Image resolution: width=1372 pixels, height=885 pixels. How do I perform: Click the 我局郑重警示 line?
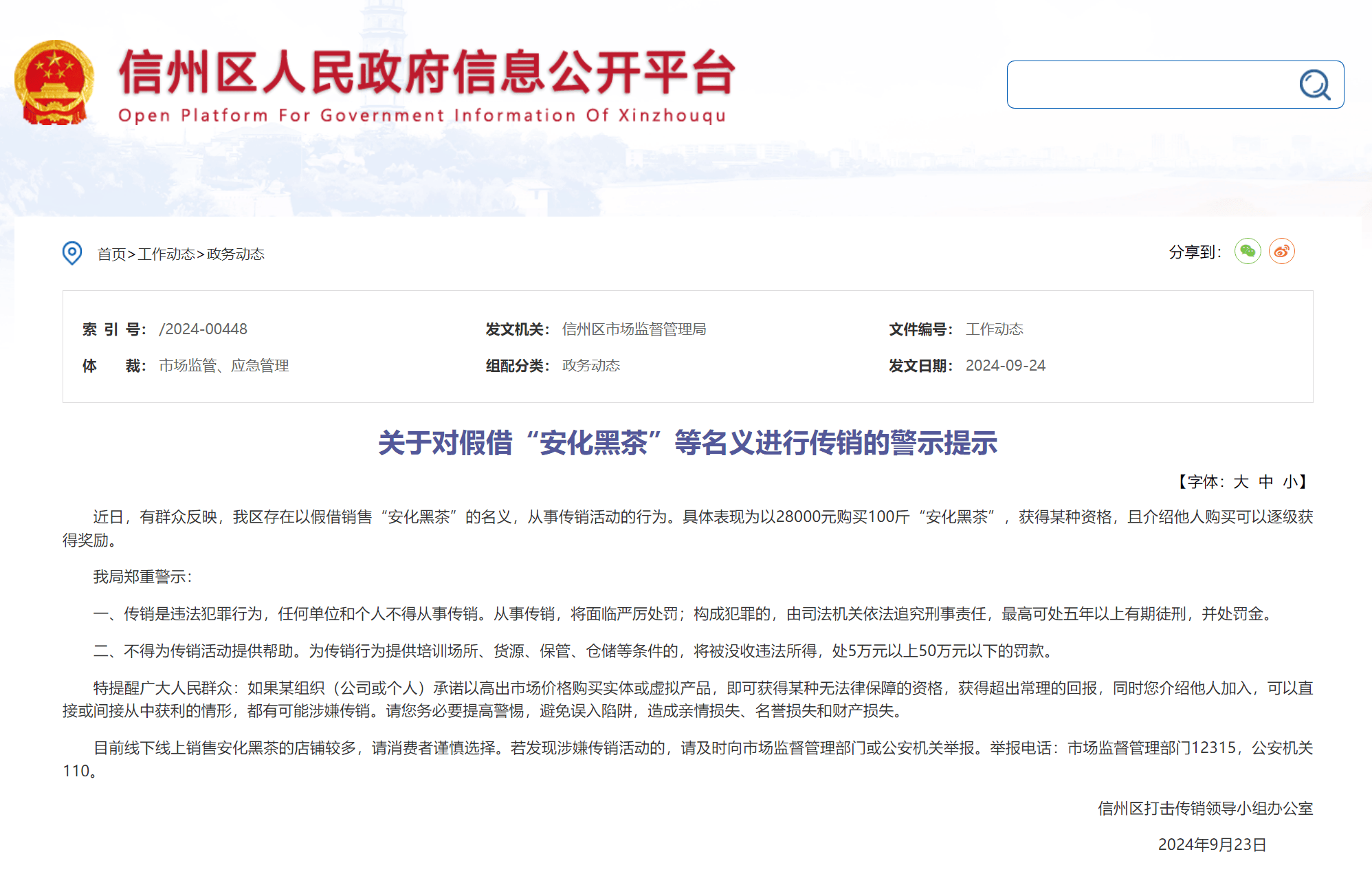coord(142,576)
